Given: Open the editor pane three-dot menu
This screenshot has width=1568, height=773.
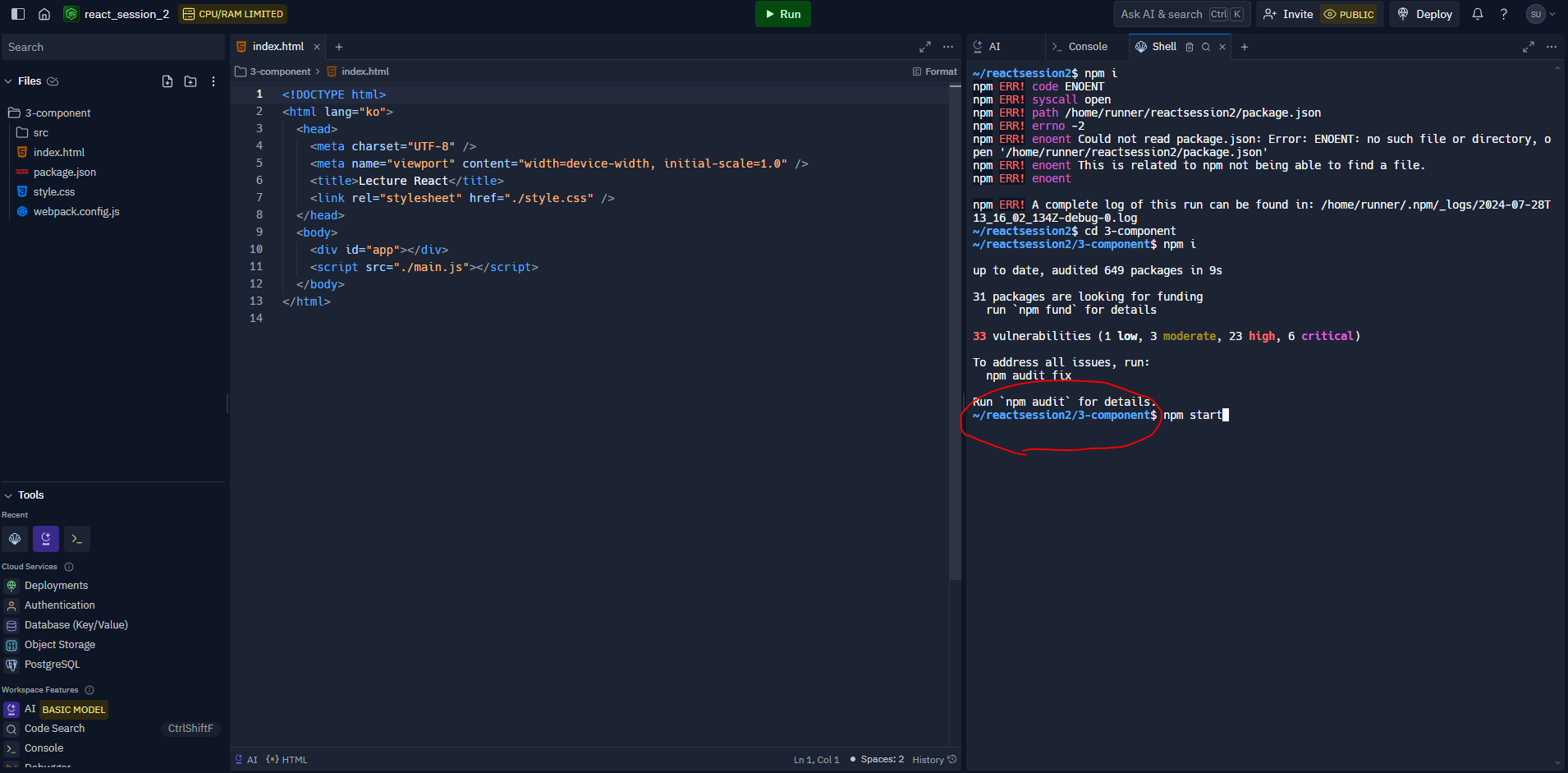Looking at the screenshot, I should click(x=948, y=47).
